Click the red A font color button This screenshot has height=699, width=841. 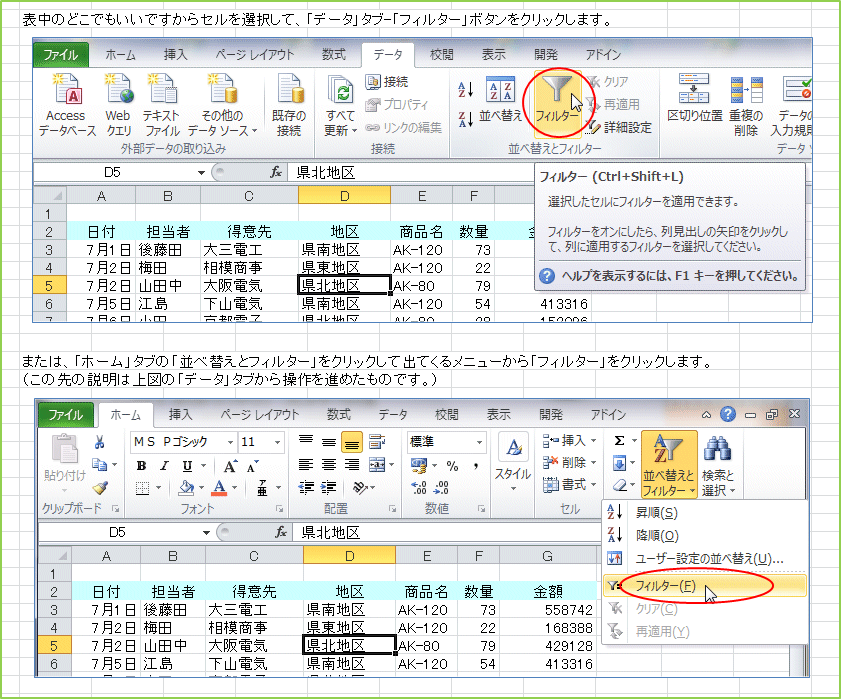pyautogui.click(x=220, y=488)
